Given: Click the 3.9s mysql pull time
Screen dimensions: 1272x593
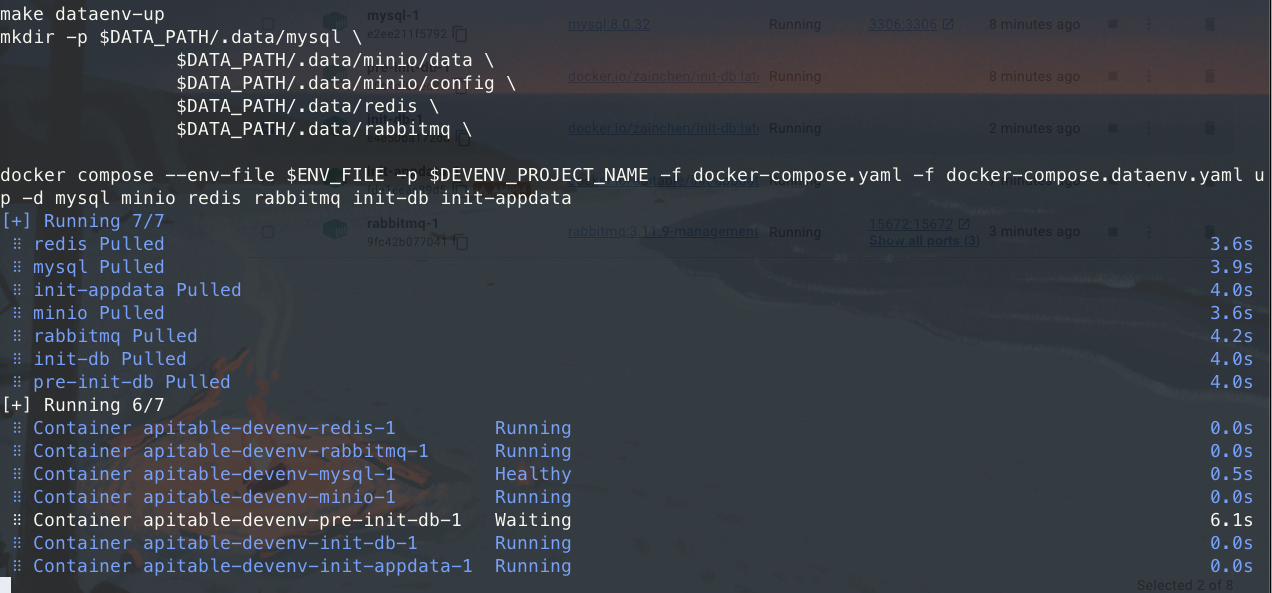Looking at the screenshot, I should 1231,267.
